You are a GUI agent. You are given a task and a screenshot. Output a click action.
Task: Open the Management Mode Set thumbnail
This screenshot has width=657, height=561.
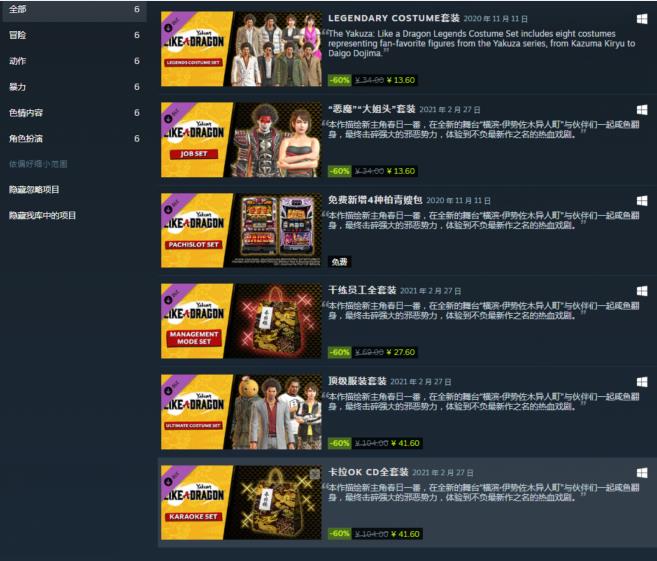(241, 321)
